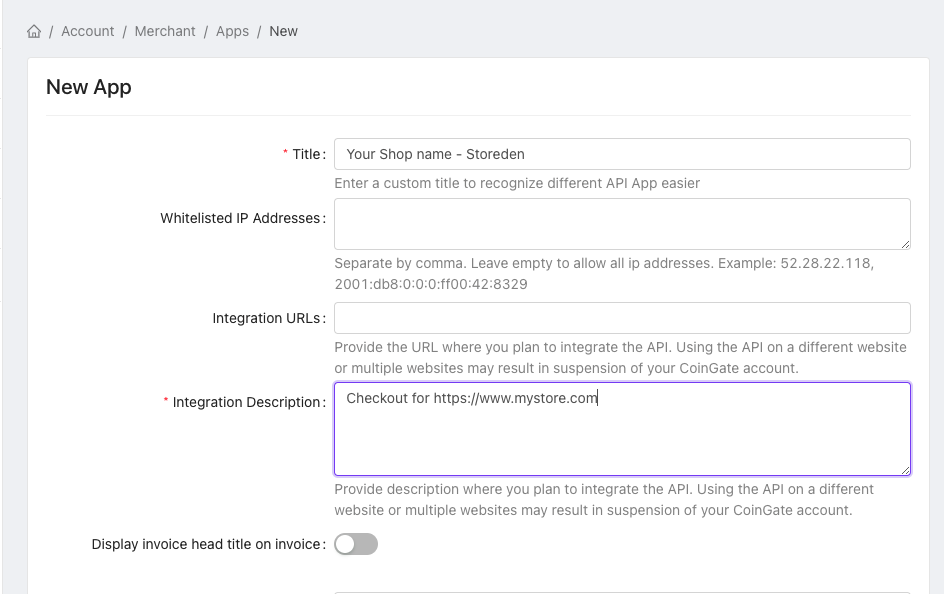Click the Whitelisted IP Addresses label
The image size is (944, 594).
240,218
